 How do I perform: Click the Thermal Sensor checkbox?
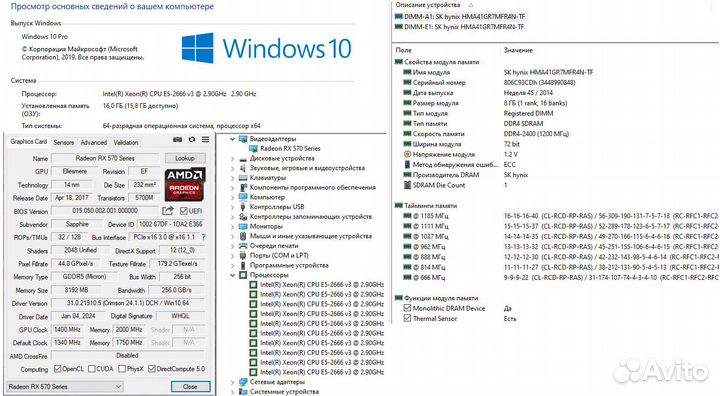(x=407, y=318)
